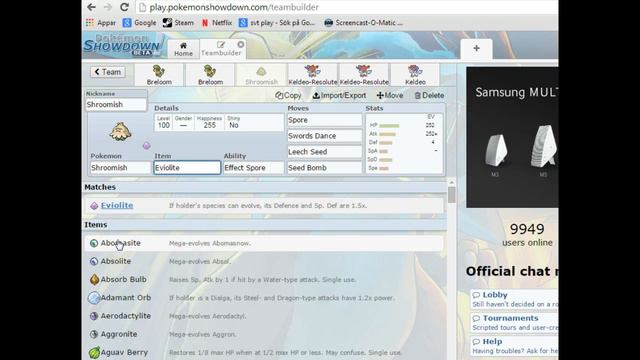Switch to the Home tab
This screenshot has height=360, width=640.
[x=183, y=49]
